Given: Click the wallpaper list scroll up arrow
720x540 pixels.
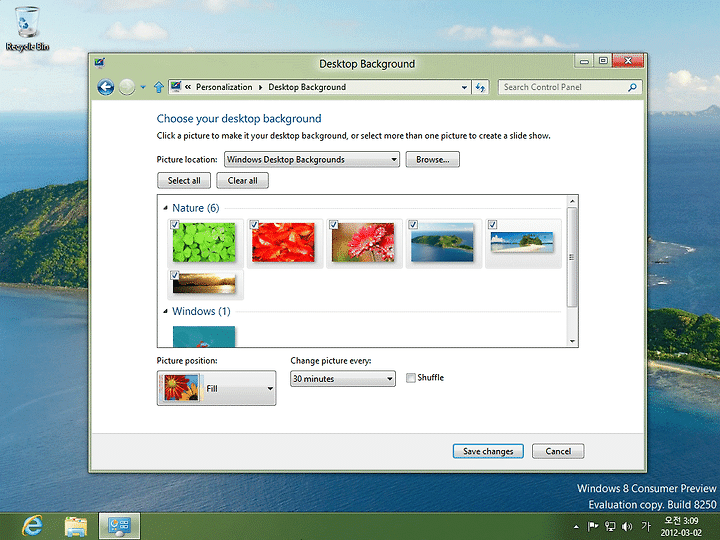Looking at the screenshot, I should point(572,201).
